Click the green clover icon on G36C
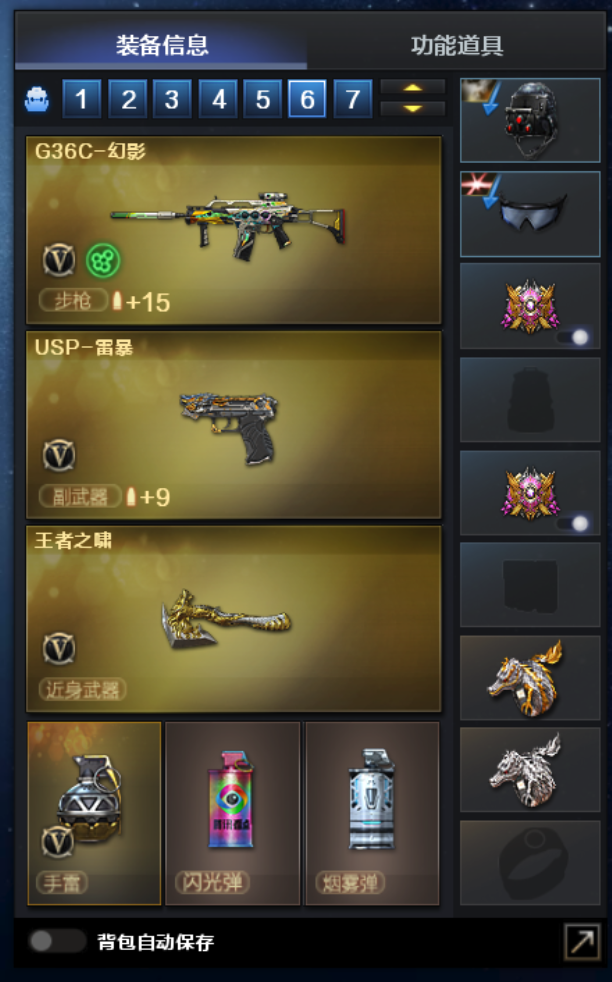The image size is (612, 982). pos(103,261)
